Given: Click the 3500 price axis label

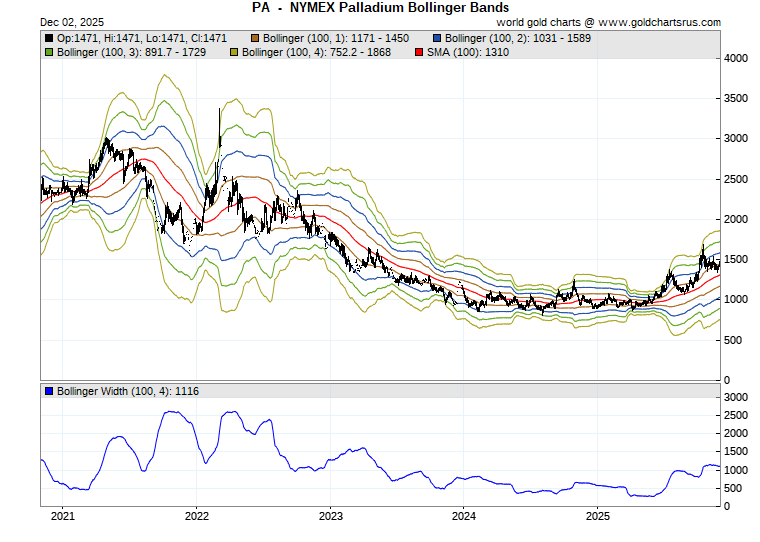Looking at the screenshot, I should 736,98.
